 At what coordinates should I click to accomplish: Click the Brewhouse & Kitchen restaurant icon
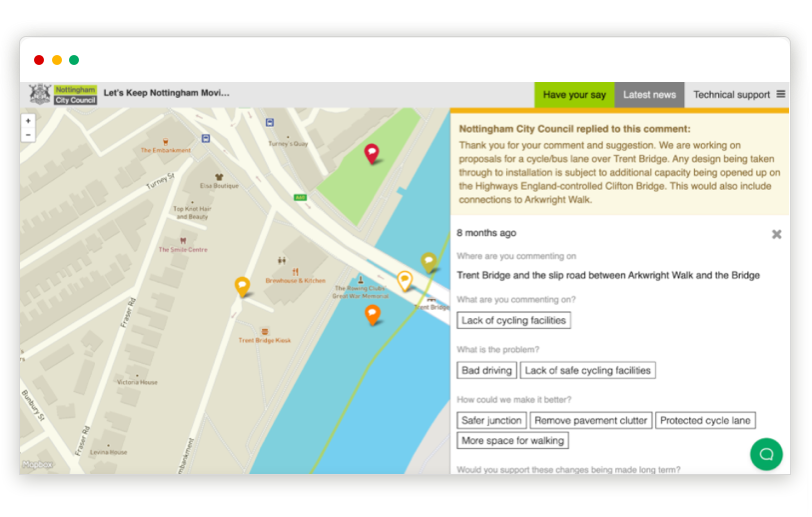[295, 271]
